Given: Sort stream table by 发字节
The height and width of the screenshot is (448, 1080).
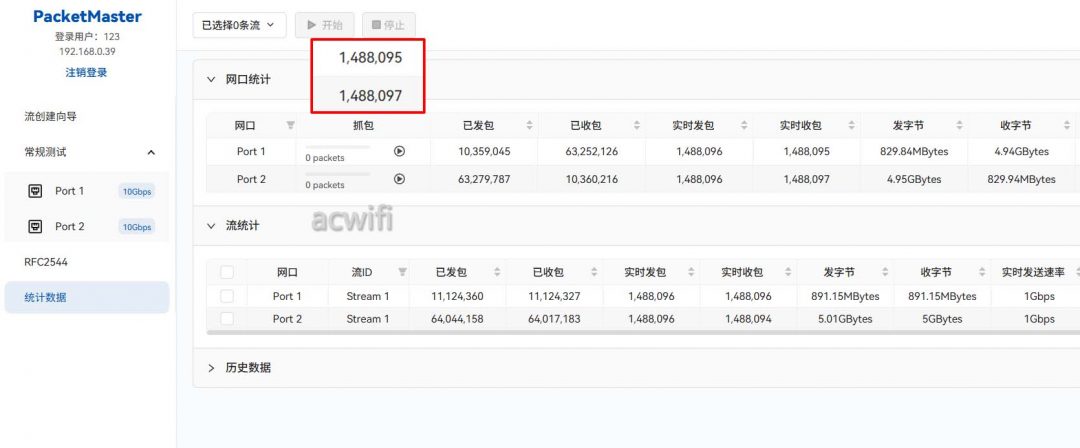Looking at the screenshot, I should click(x=885, y=272).
